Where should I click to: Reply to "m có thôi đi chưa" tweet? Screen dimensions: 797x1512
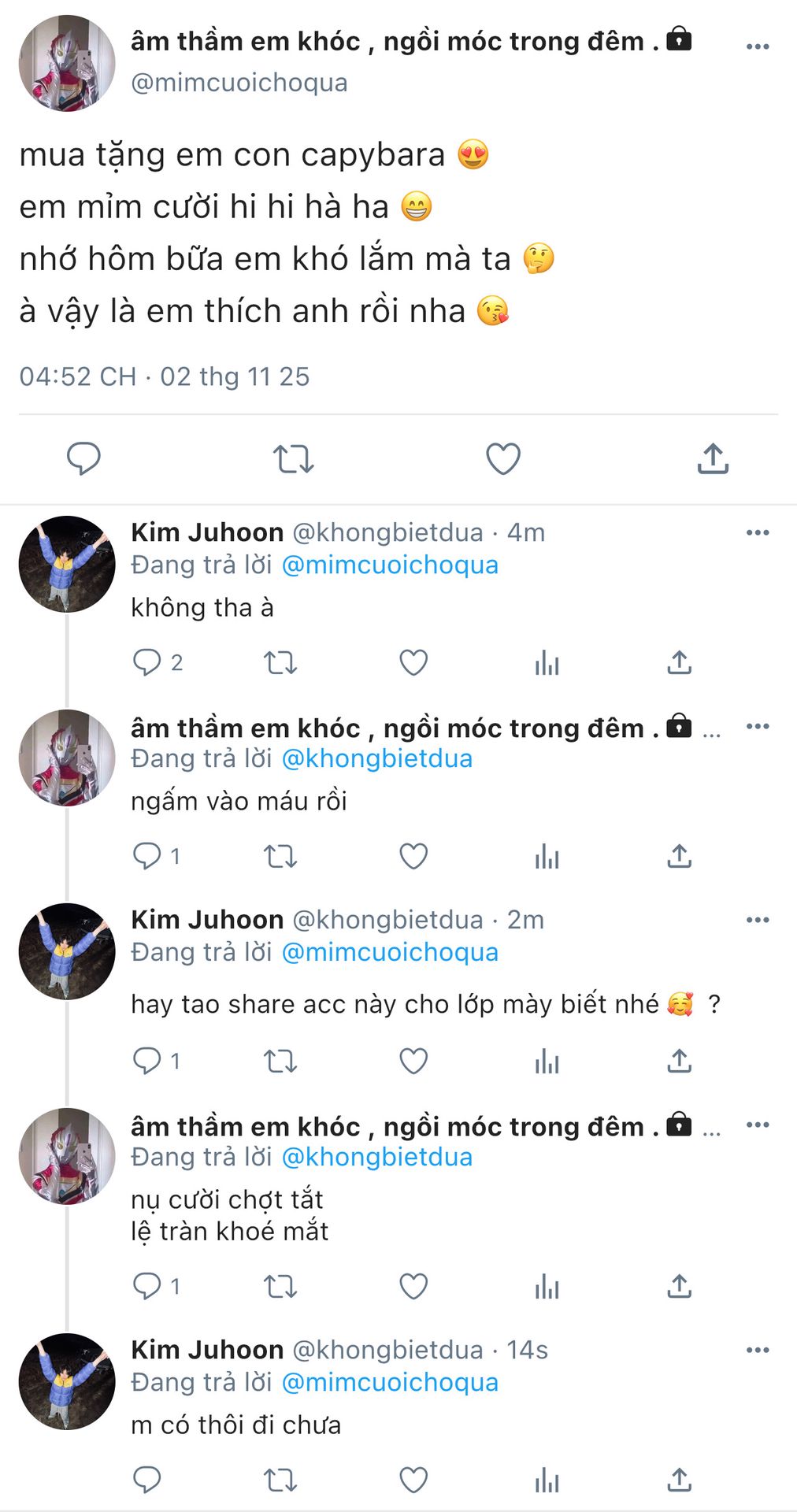pyautogui.click(x=147, y=1480)
